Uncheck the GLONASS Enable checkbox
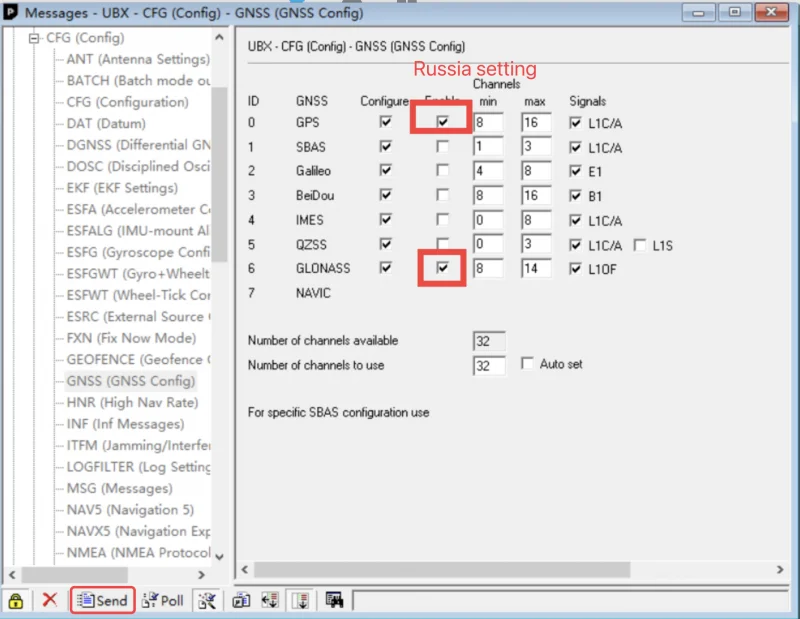The image size is (800, 619). 442,268
